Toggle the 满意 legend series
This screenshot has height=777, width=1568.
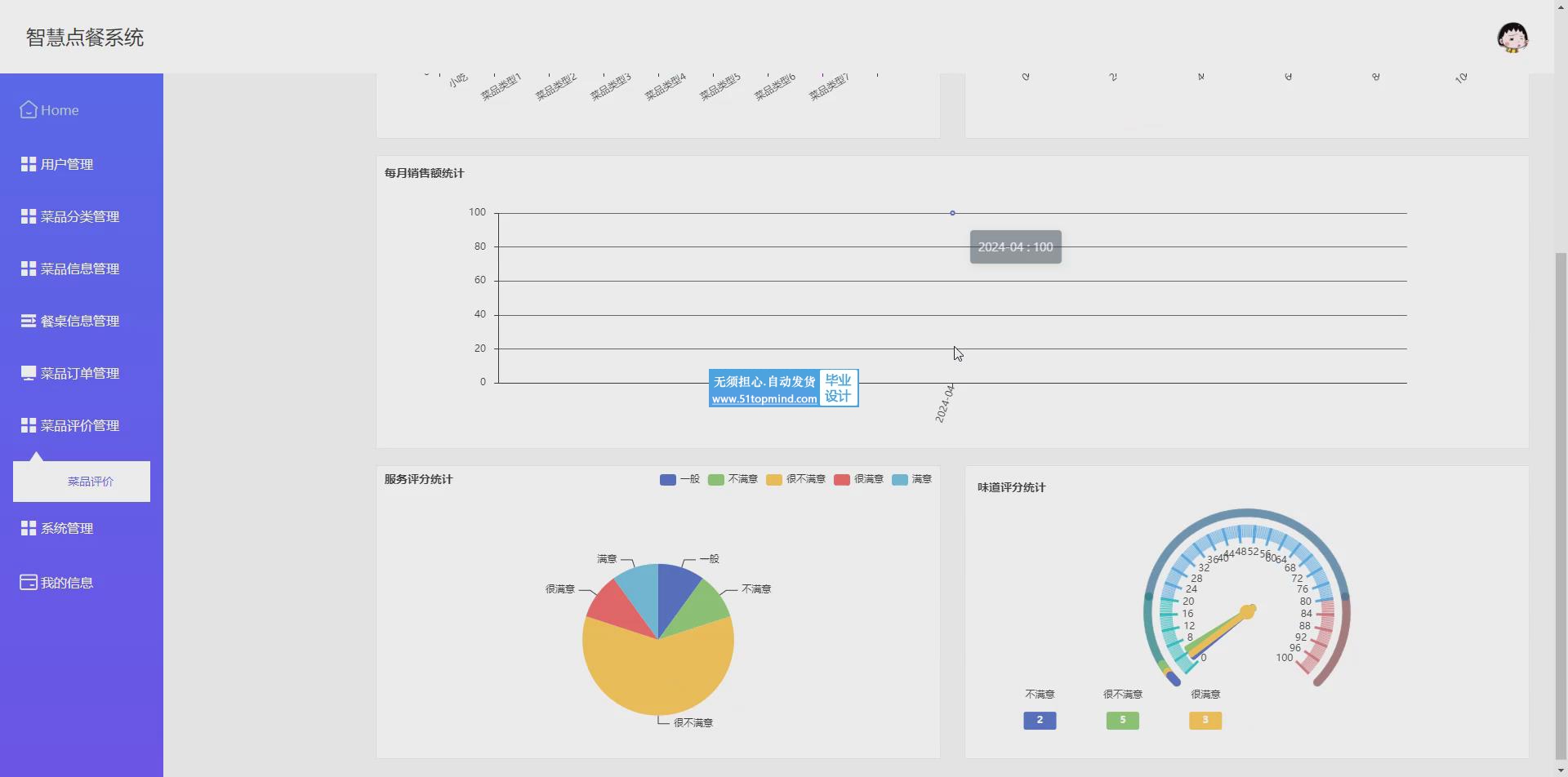point(911,479)
